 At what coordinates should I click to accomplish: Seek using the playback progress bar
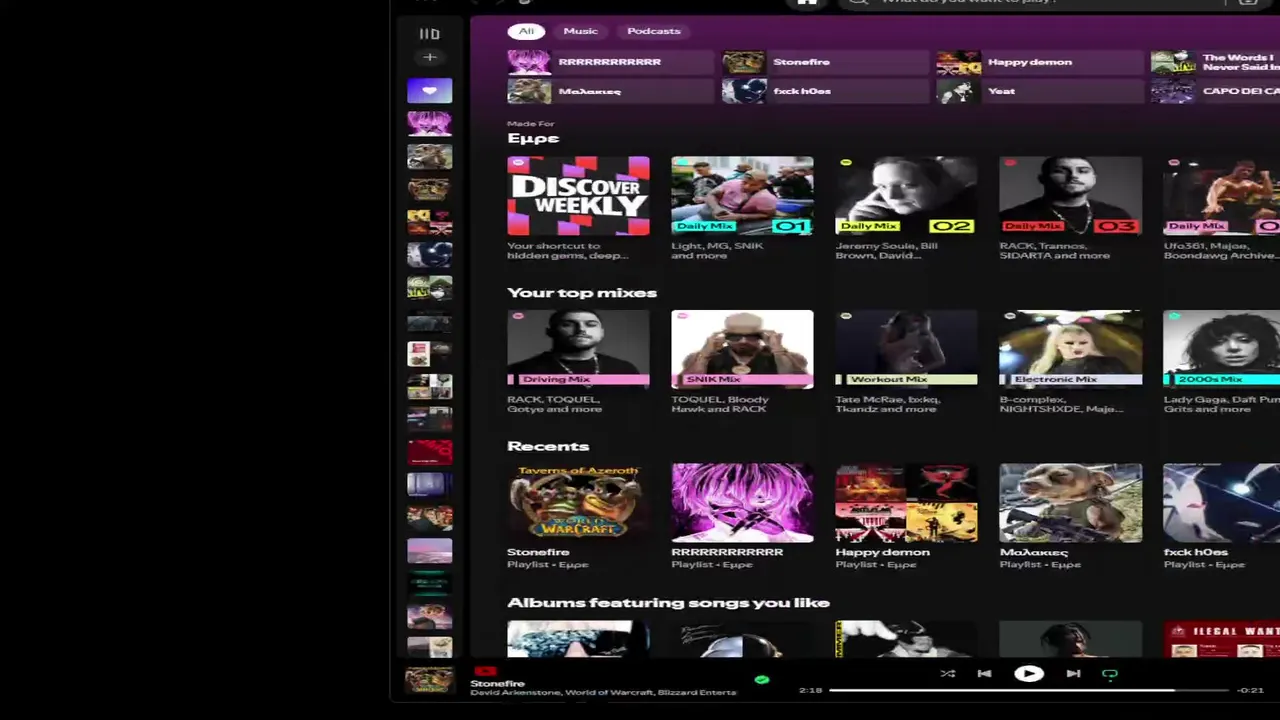pyautogui.click(x=1028, y=690)
